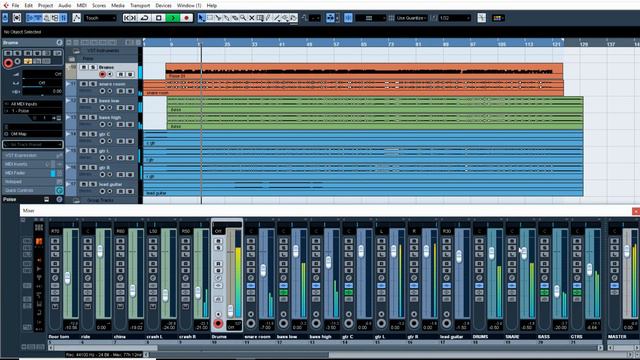Screen dimensions: 640x360
Task: Open the color selector tool in the toolbar
Action: click(x=498, y=18)
